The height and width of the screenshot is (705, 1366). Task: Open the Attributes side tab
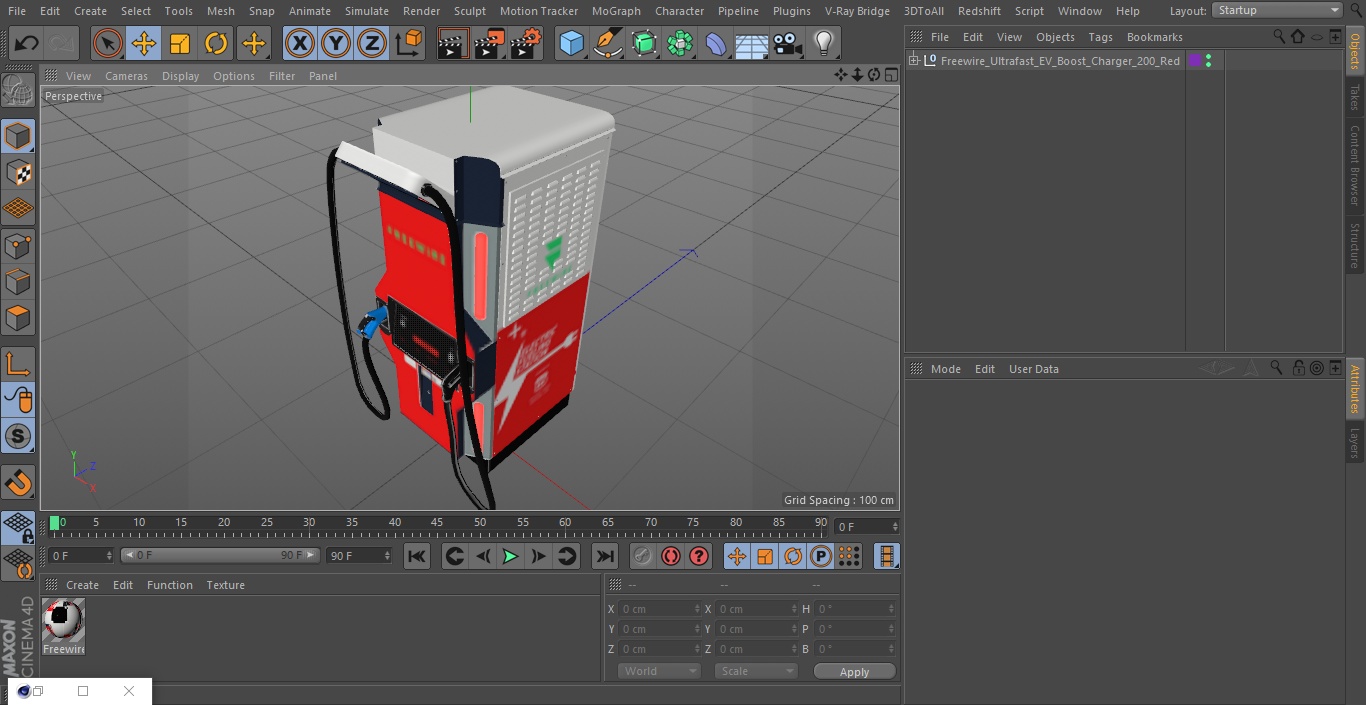[x=1355, y=389]
